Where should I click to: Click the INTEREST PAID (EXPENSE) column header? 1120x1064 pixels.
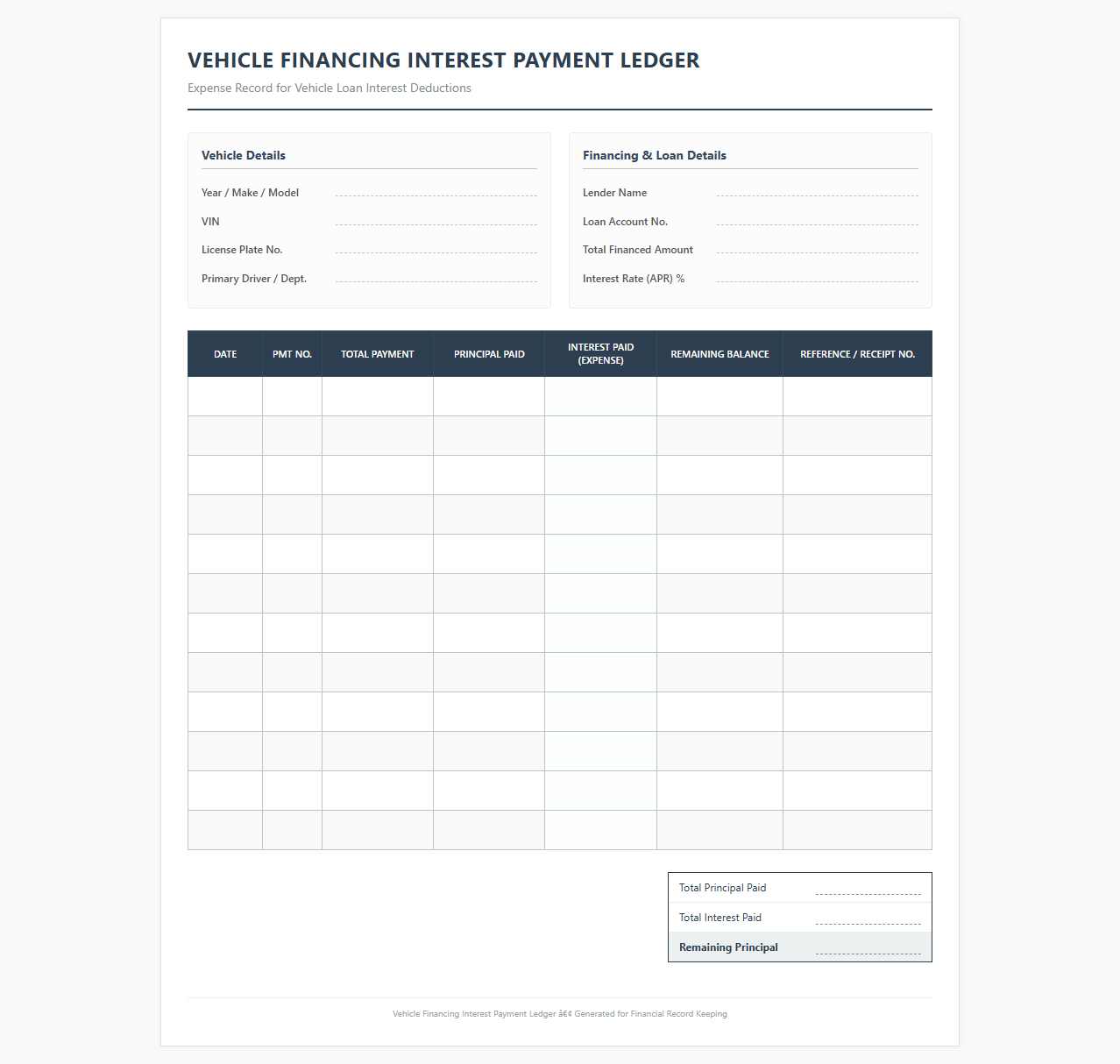[x=600, y=354]
